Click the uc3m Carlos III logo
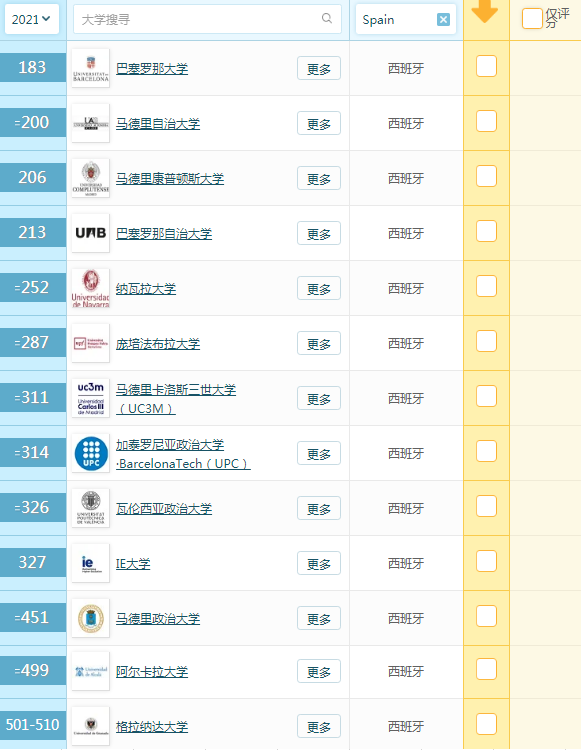 [90, 398]
